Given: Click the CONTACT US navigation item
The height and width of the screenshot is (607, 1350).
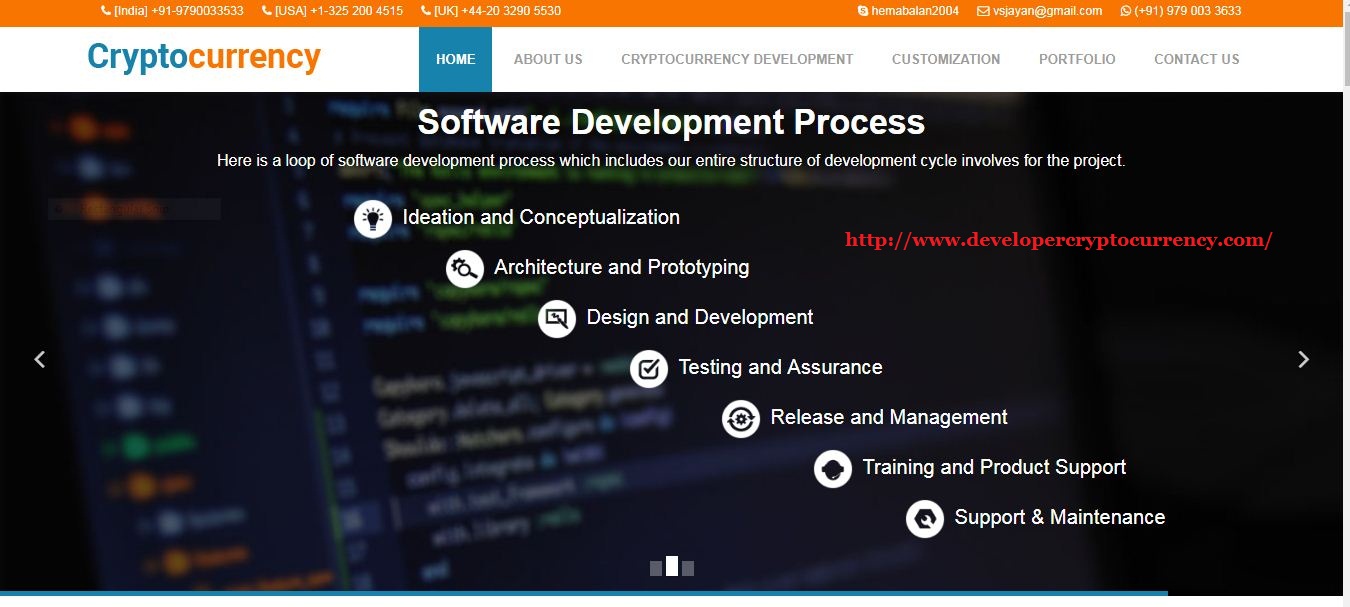Looking at the screenshot, I should (x=1196, y=59).
